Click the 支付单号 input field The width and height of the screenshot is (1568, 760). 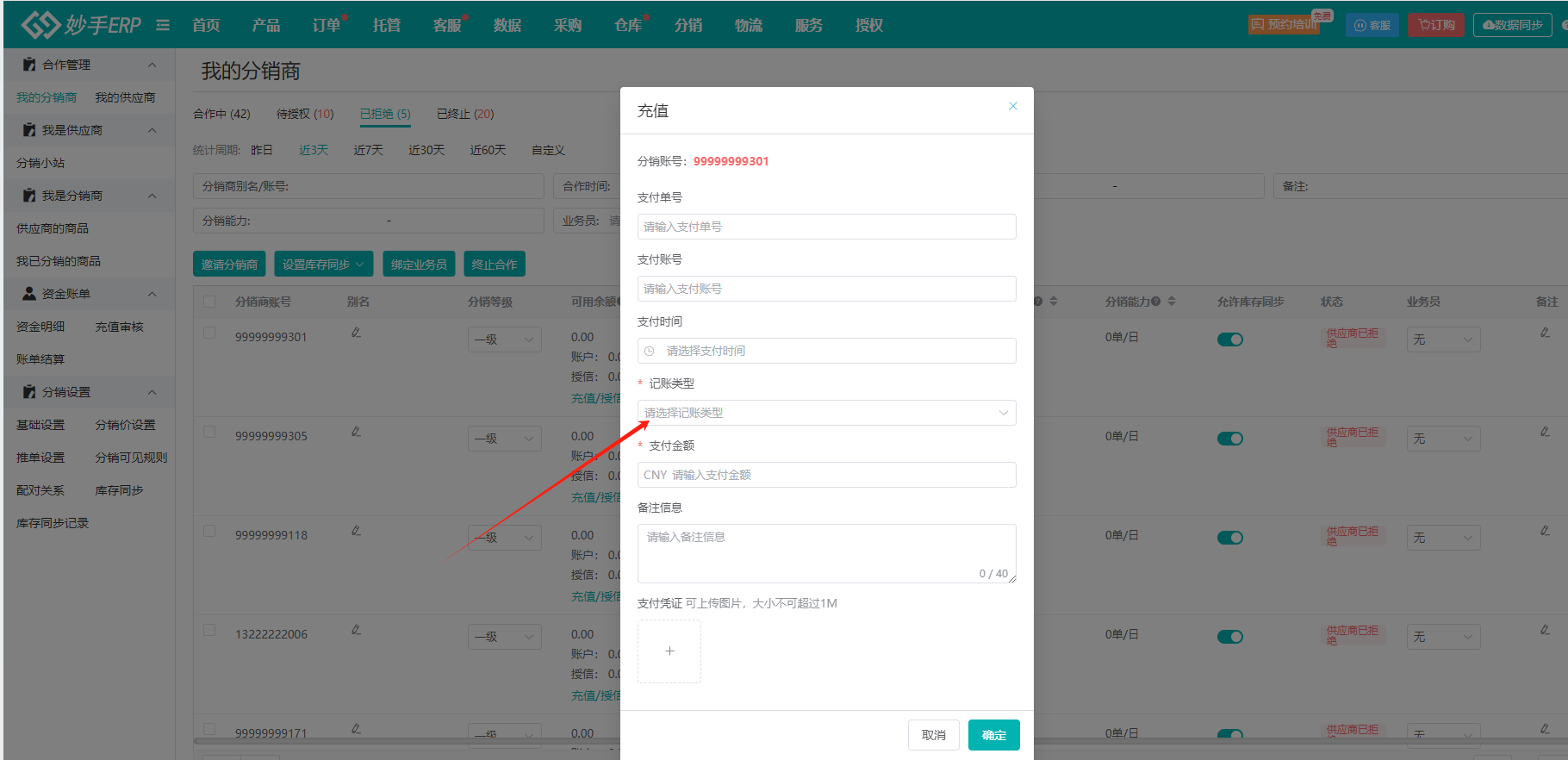tap(826, 227)
